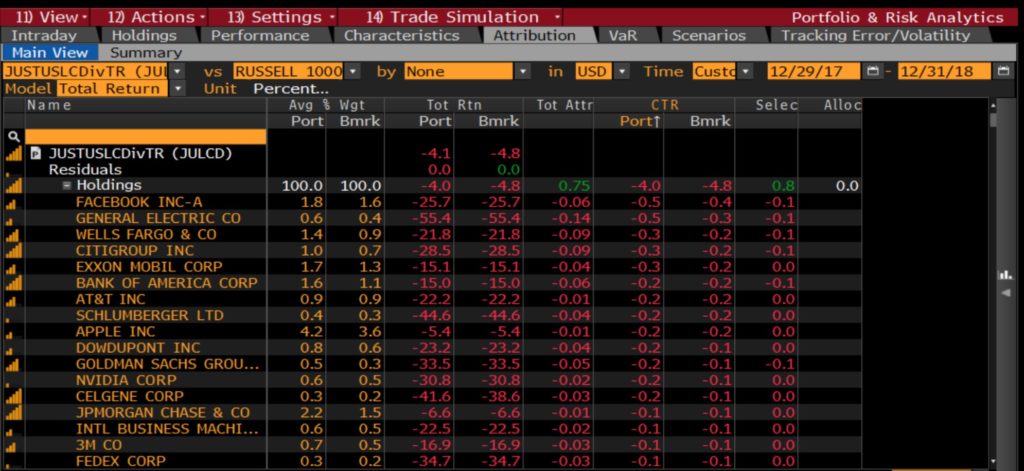Select the NVIDIA CORP row
1024x471 pixels.
pos(431,380)
